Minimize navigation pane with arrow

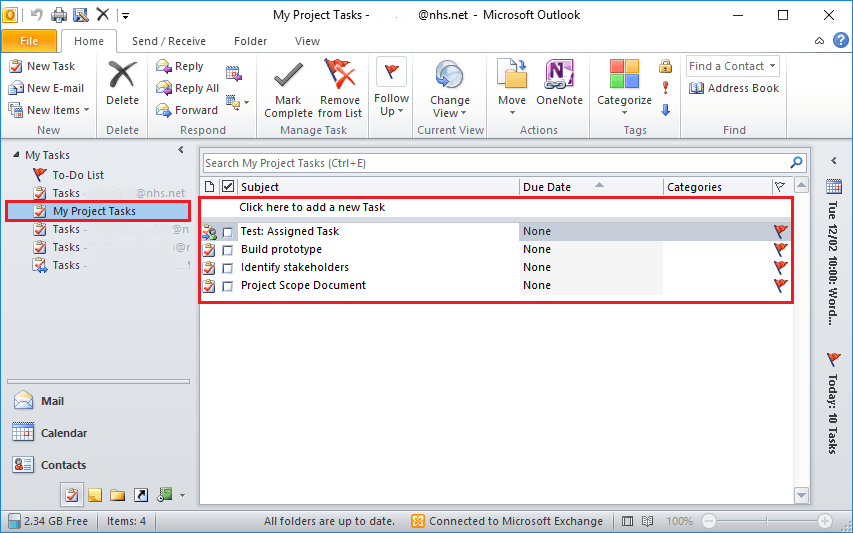(181, 150)
